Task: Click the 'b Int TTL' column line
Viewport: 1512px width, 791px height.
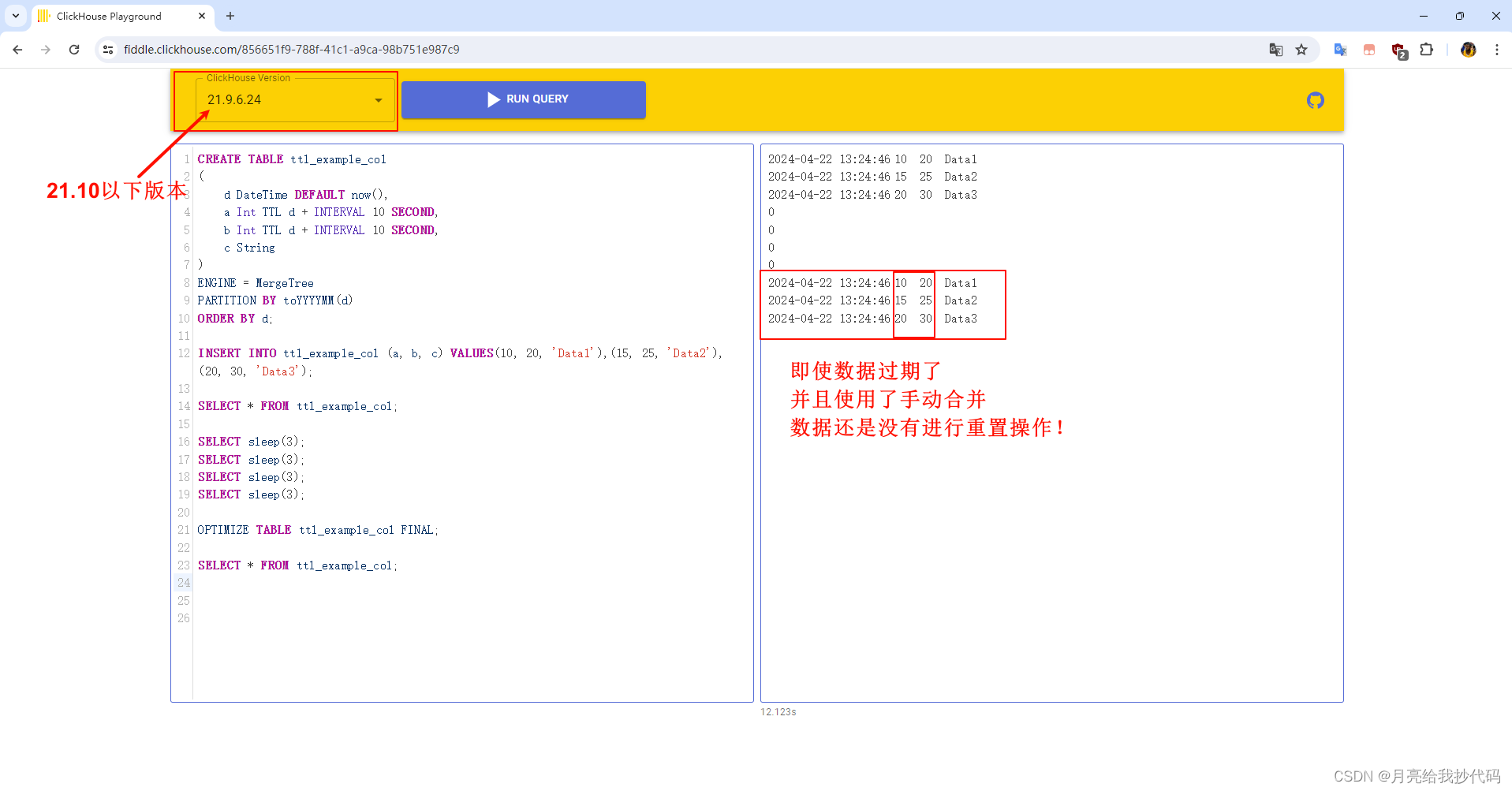Action: tap(330, 230)
